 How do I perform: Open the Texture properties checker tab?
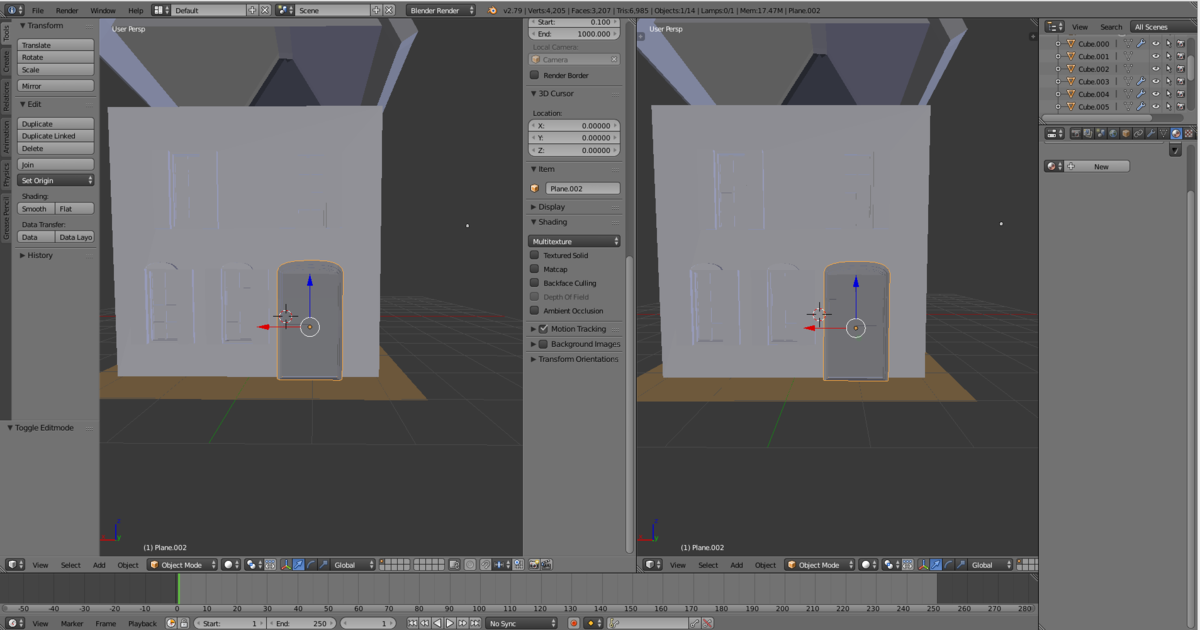pyautogui.click(x=1189, y=133)
